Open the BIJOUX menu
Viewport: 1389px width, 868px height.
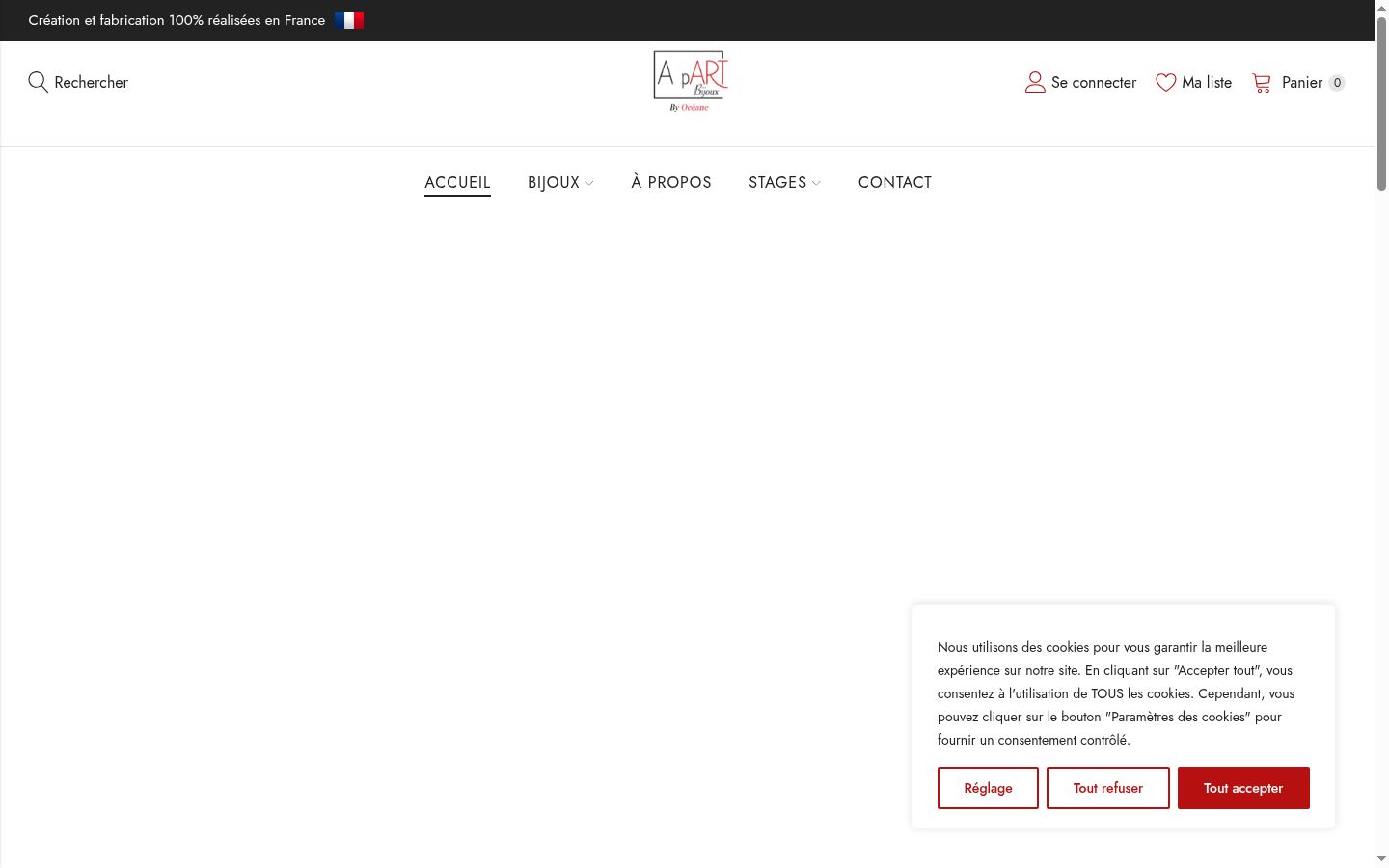pyautogui.click(x=554, y=182)
